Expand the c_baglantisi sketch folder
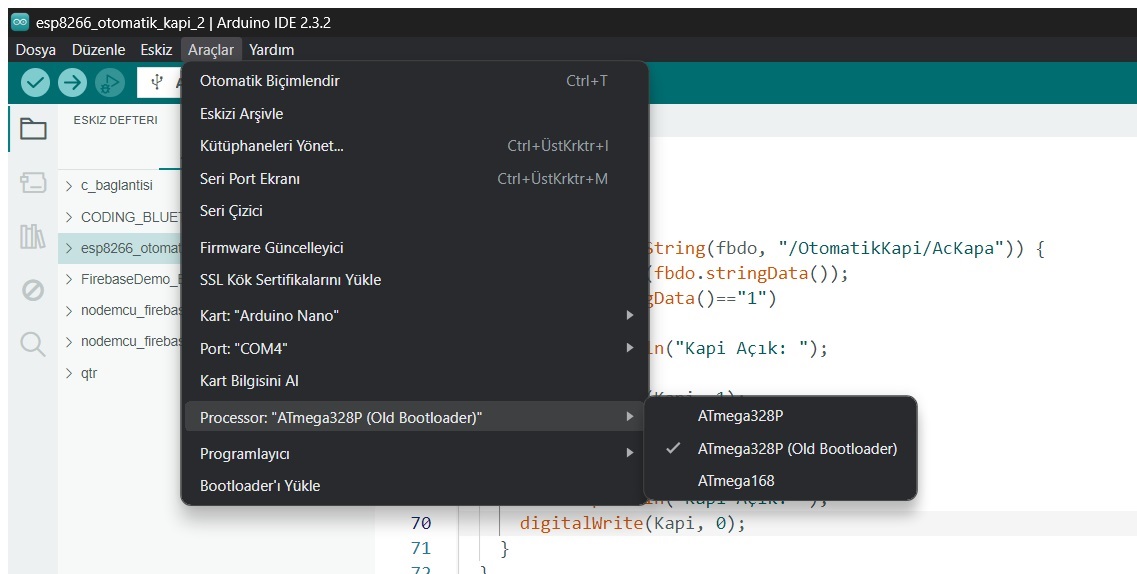The image size is (1137, 574). [69, 185]
